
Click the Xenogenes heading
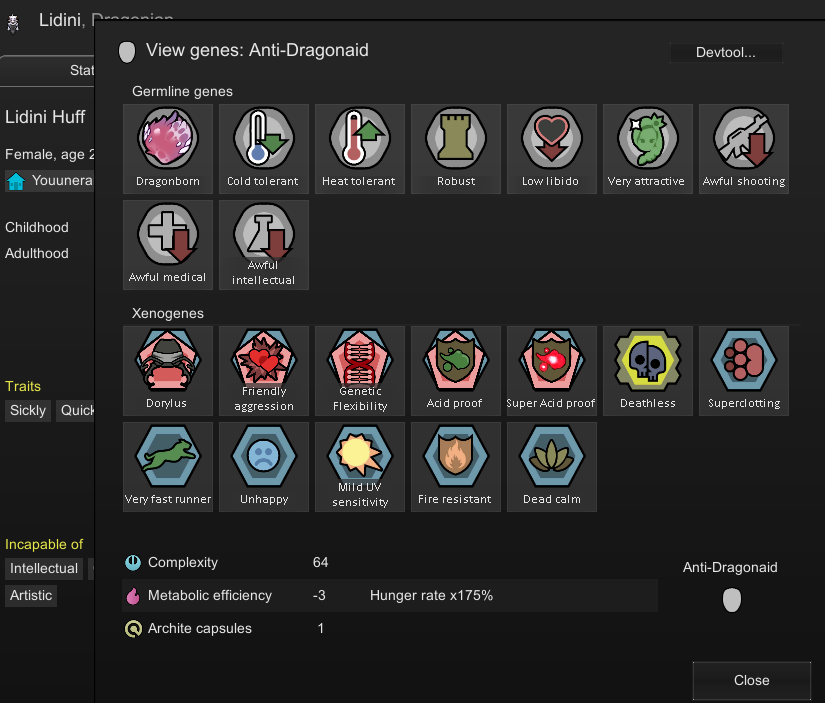click(x=167, y=314)
